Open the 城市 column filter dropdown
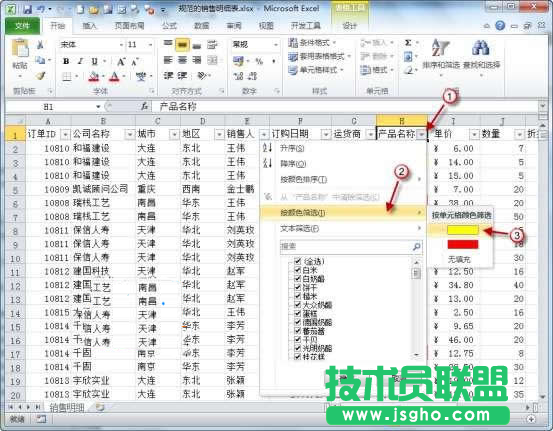 pos(174,134)
